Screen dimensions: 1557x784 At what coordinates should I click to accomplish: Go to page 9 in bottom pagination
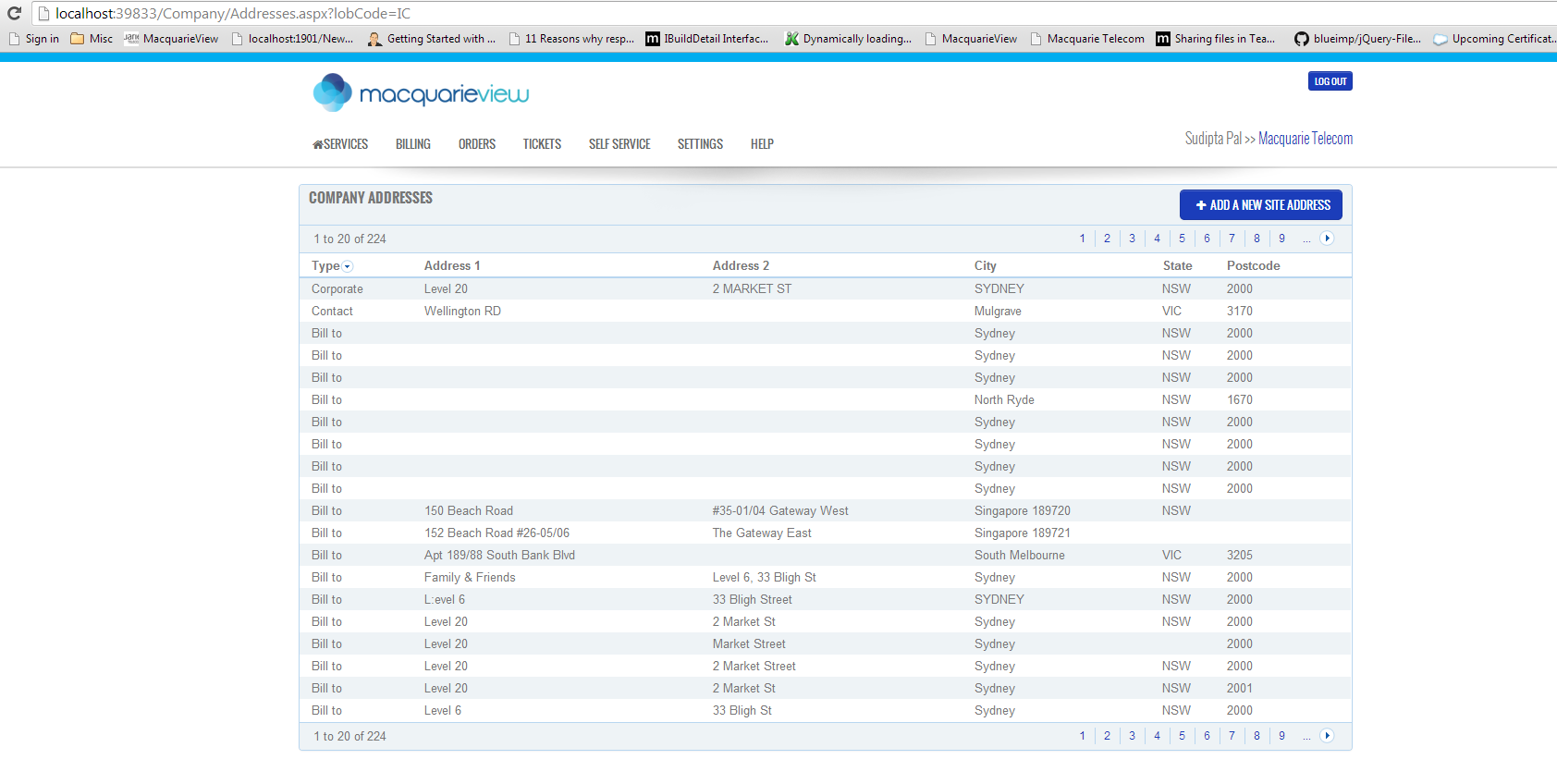(1281, 736)
